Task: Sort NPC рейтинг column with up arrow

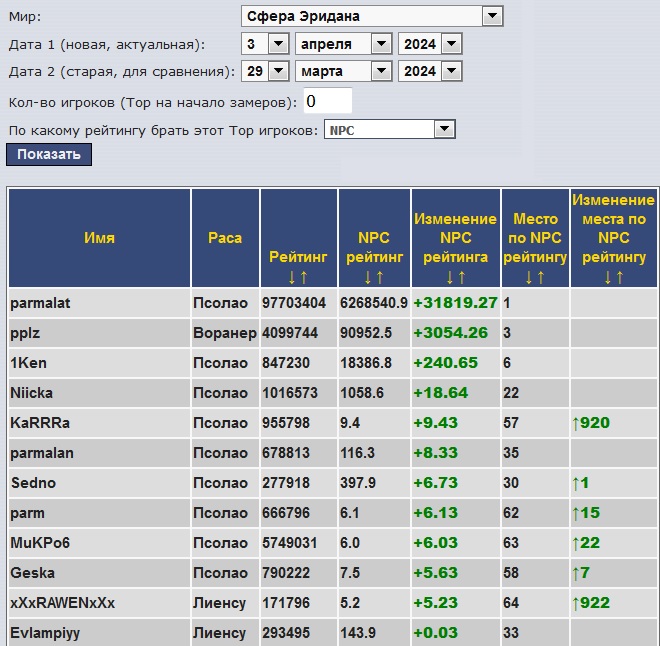Action: [380, 277]
